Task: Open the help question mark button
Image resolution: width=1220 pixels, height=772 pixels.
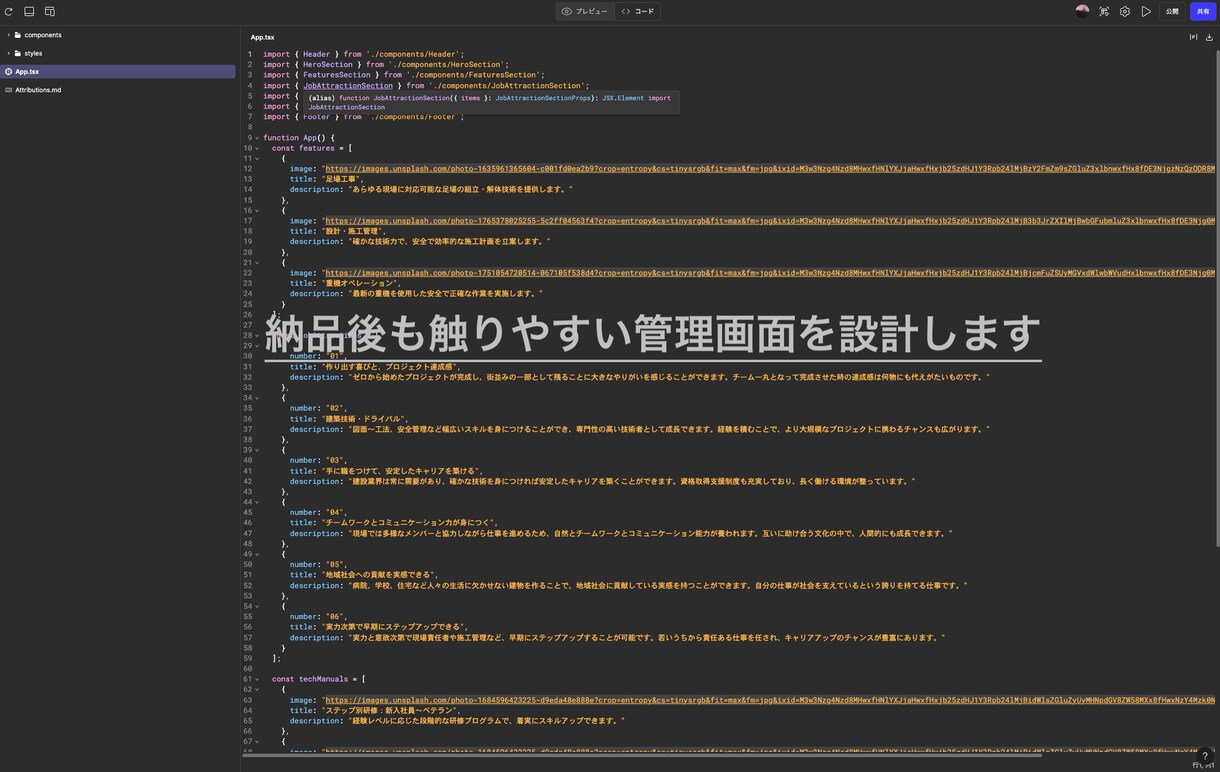Action: click(x=1205, y=756)
